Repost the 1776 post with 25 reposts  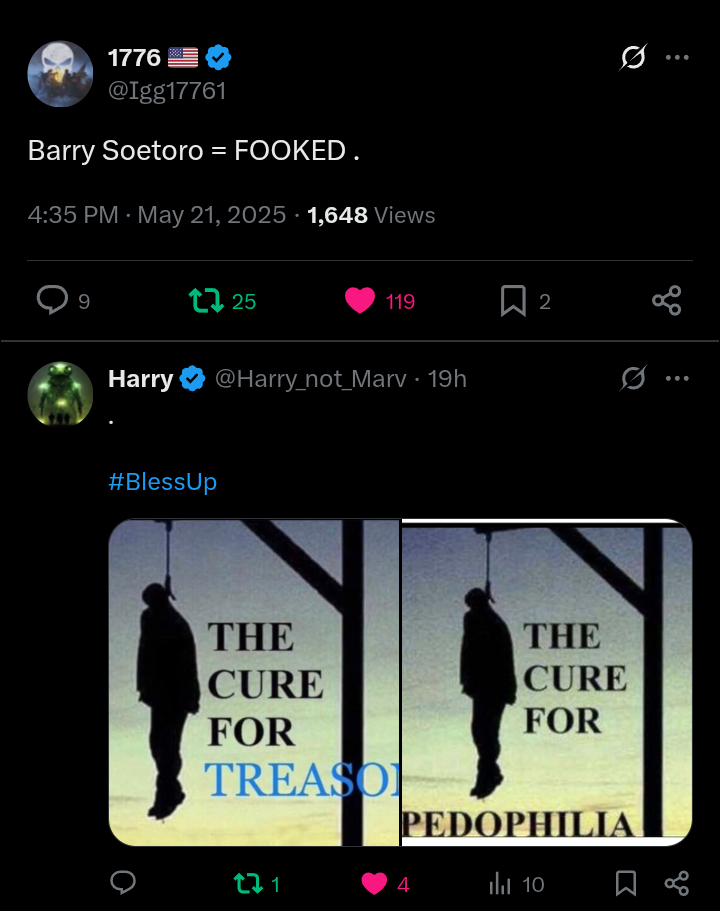click(x=207, y=300)
